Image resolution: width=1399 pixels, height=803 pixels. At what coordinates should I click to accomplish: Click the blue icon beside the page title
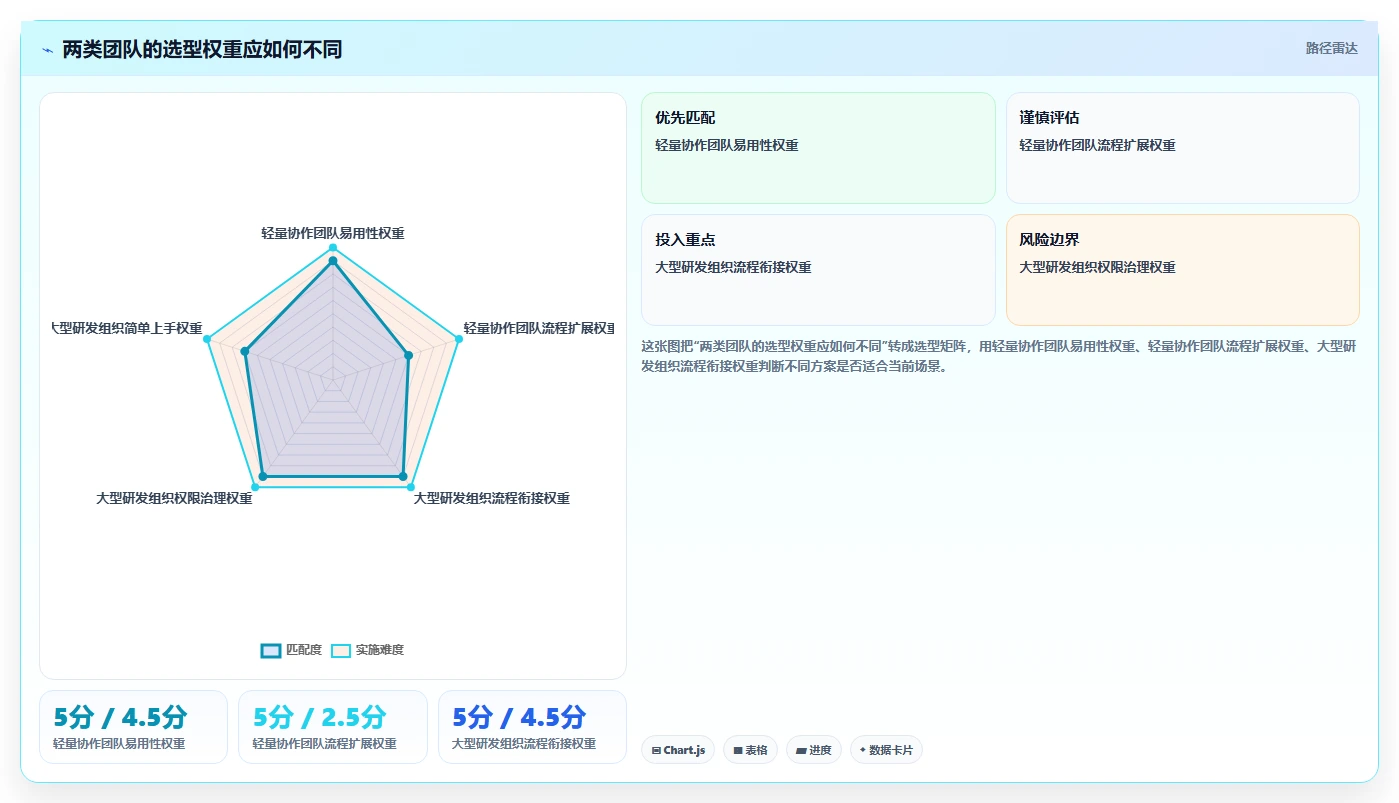[48, 49]
